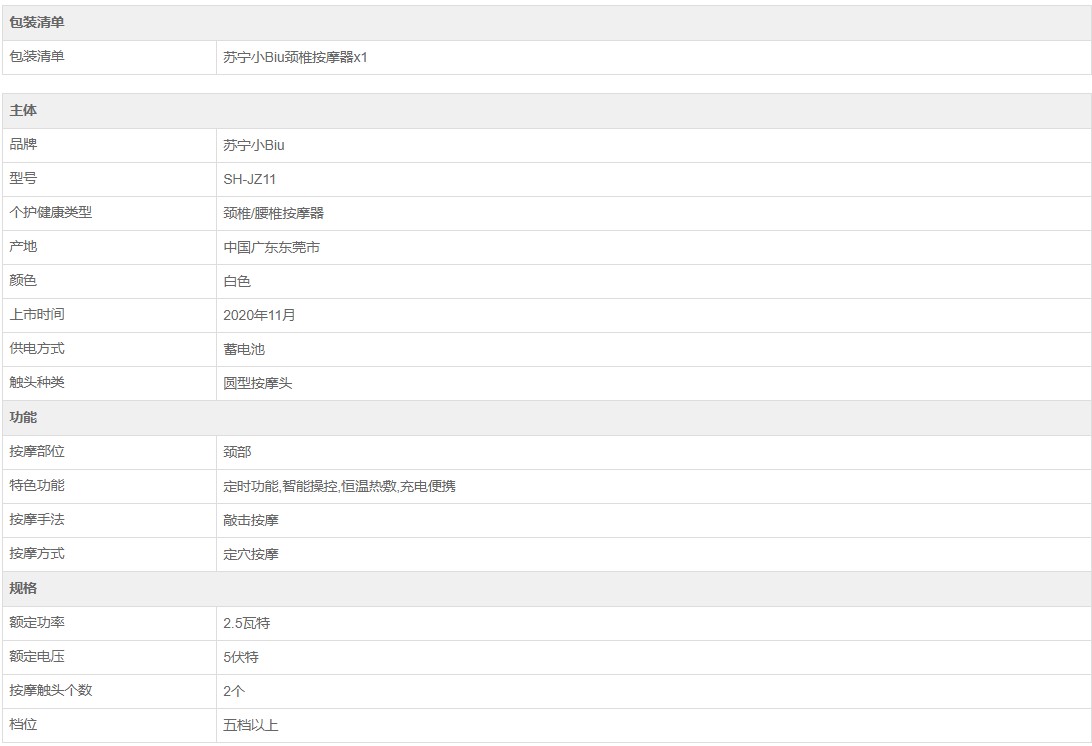
Task: Select the 白色 color value
Action: (x=237, y=281)
